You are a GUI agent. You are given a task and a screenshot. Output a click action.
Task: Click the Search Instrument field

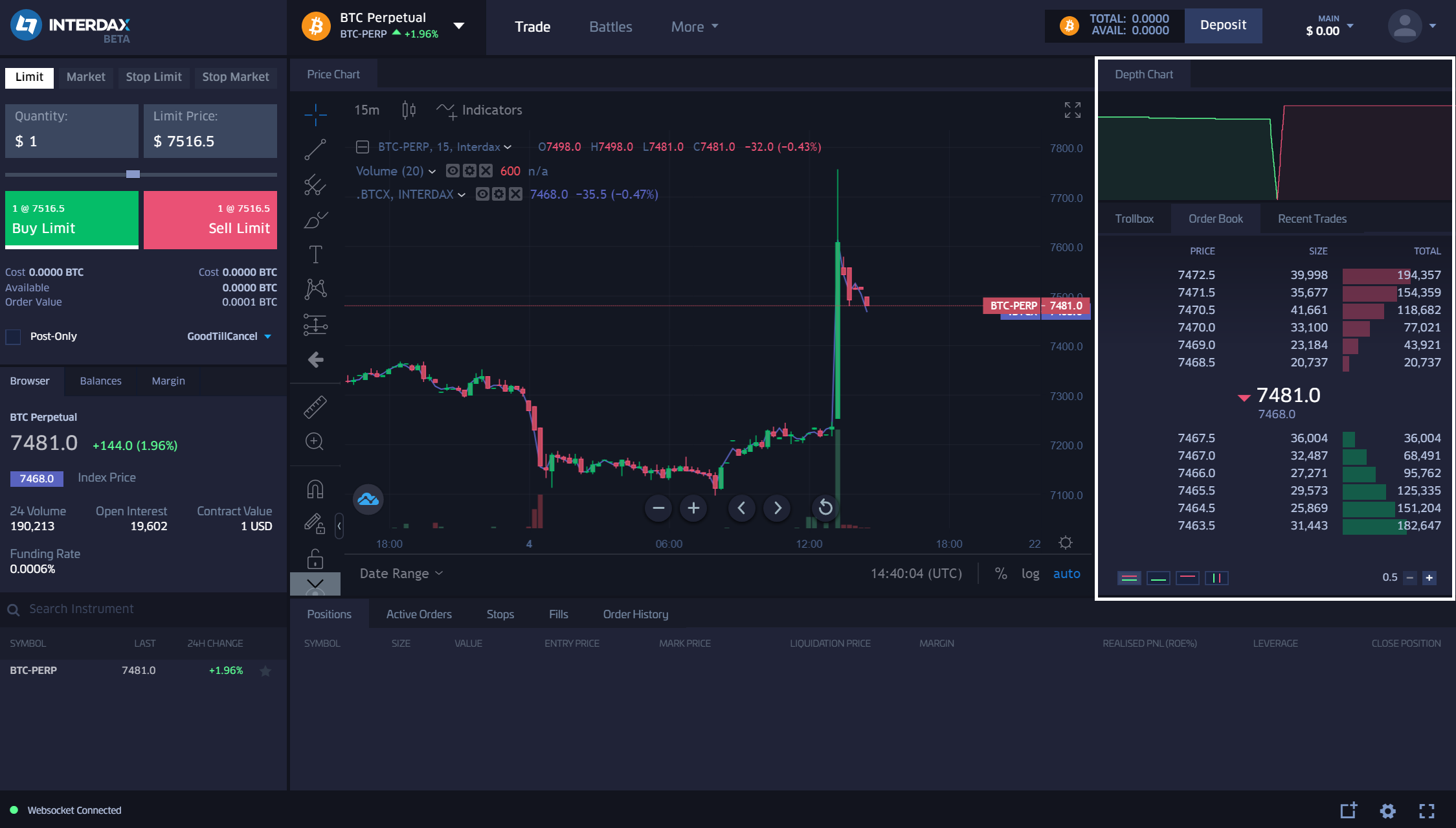[x=144, y=609]
